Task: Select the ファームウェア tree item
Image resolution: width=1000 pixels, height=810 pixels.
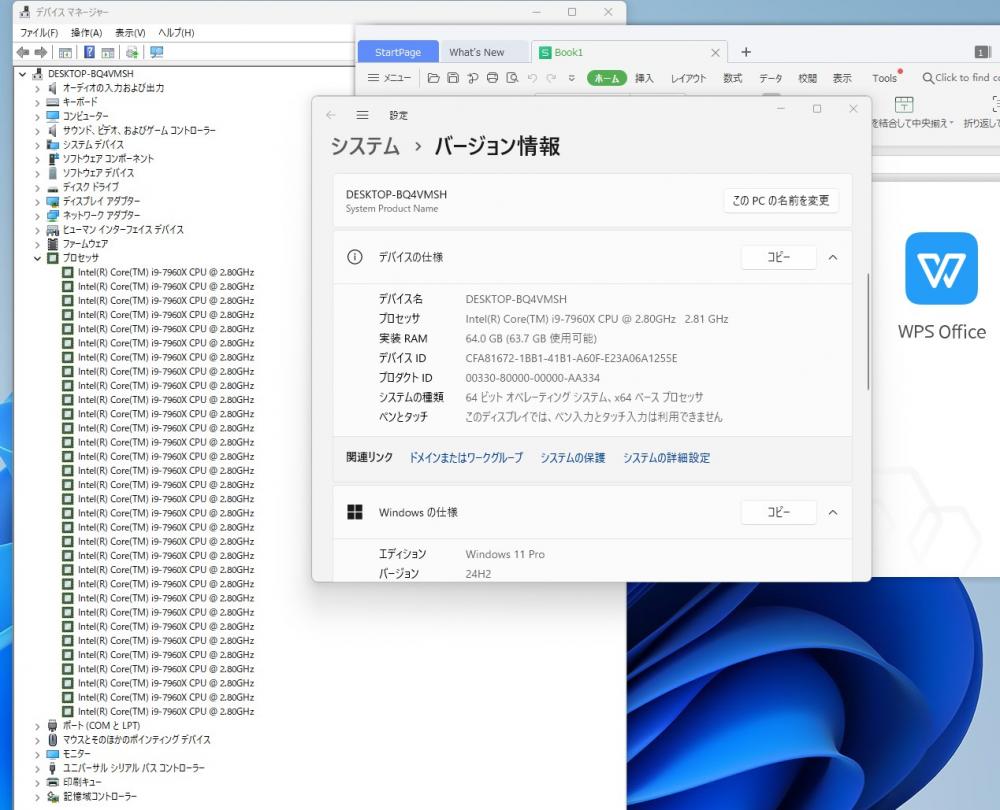Action: click(85, 244)
